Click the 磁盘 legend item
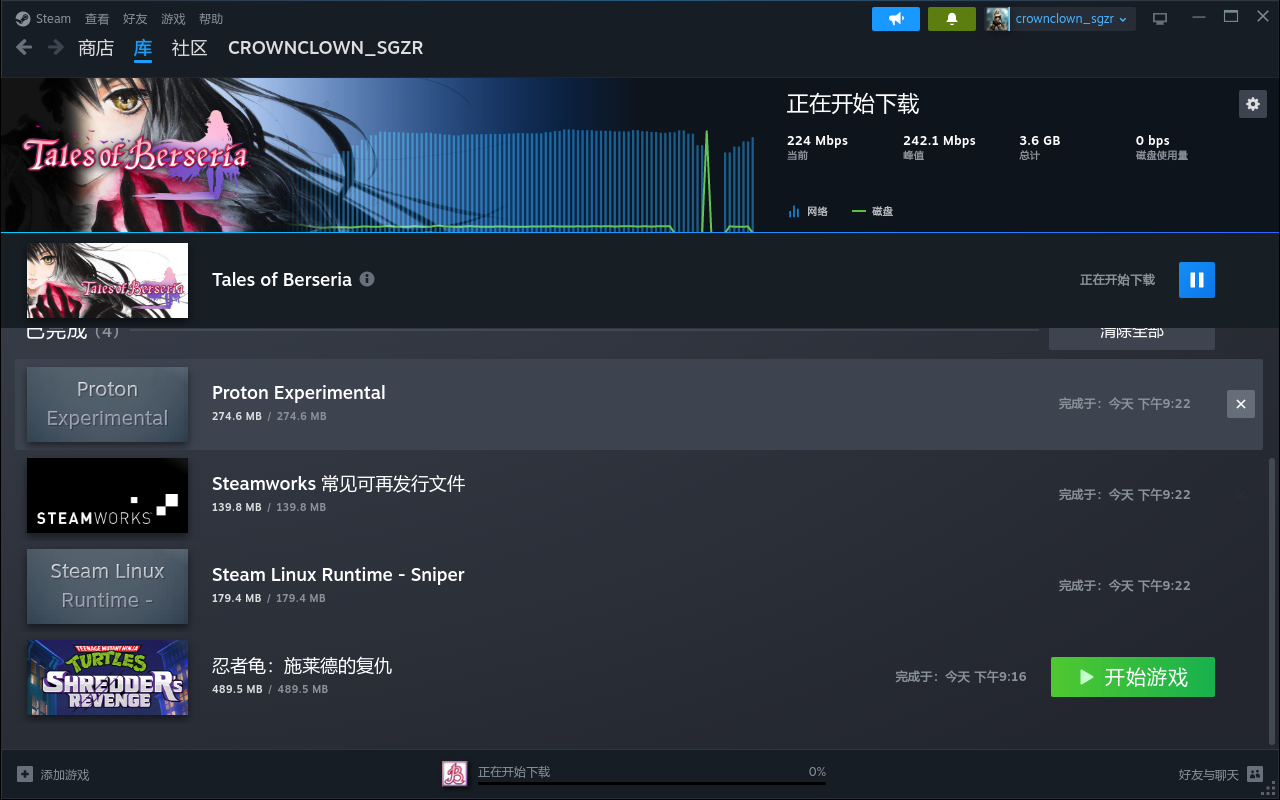The width and height of the screenshot is (1280, 800). pos(872,211)
